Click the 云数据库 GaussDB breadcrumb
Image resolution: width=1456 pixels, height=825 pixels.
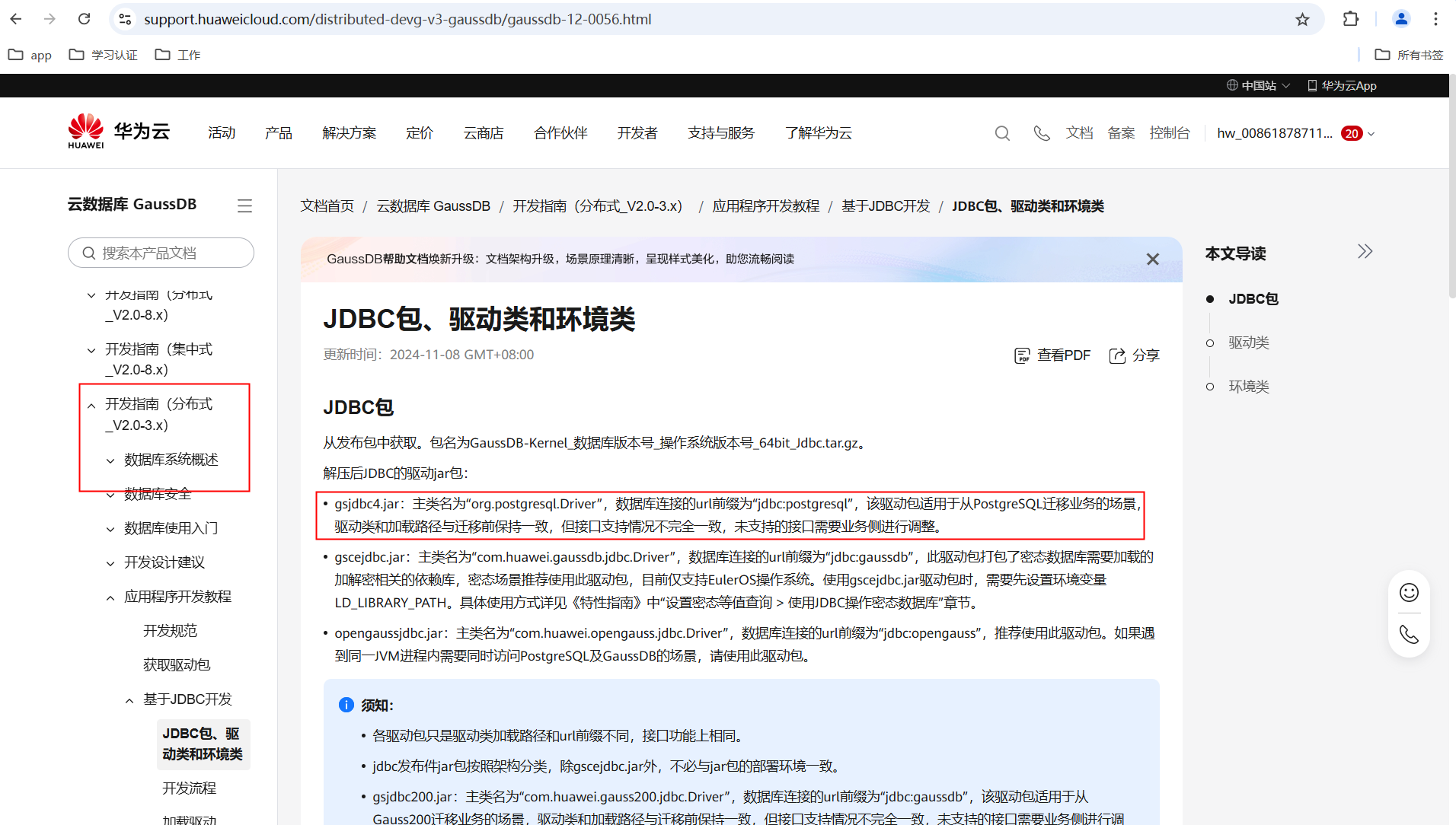tap(433, 206)
